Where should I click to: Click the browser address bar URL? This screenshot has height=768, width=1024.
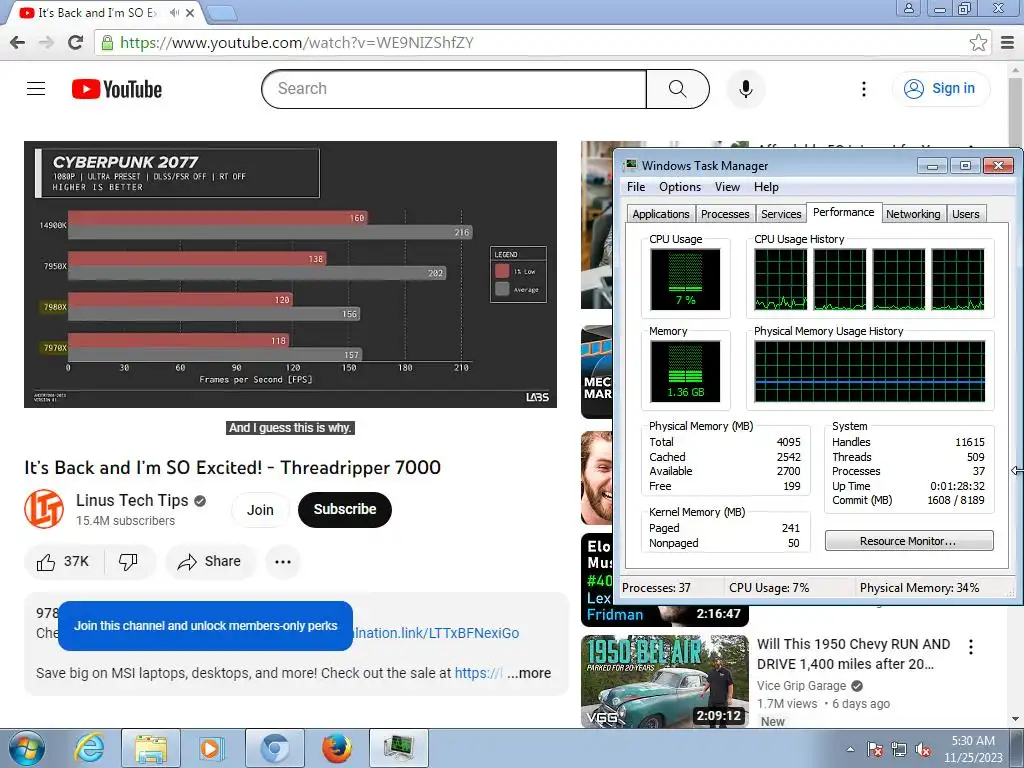(x=296, y=42)
